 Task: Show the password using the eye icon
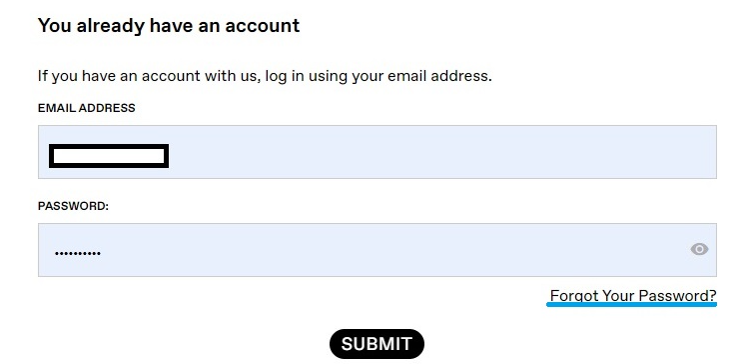[699, 249]
